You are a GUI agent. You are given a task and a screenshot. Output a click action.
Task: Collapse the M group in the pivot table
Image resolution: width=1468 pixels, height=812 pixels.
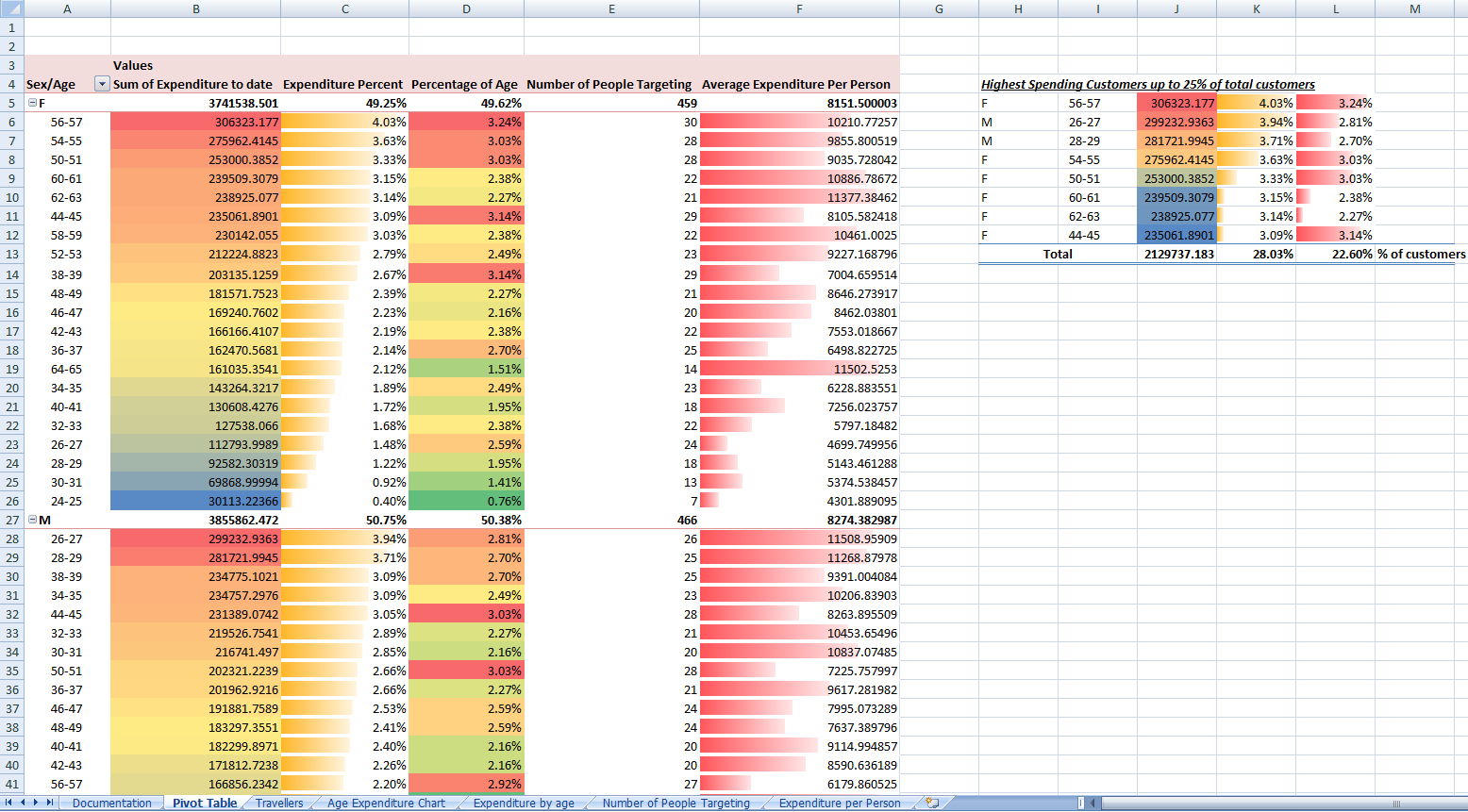[32, 520]
